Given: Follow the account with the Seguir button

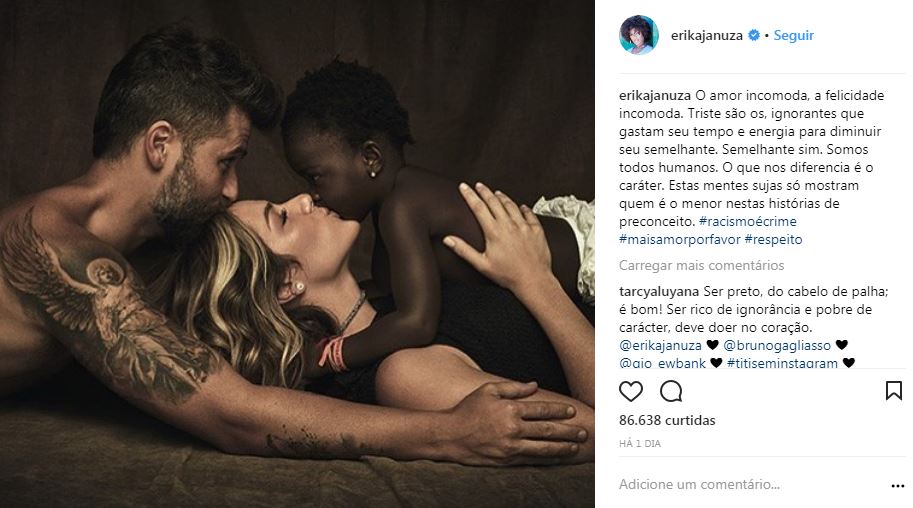Looking at the screenshot, I should tap(794, 35).
